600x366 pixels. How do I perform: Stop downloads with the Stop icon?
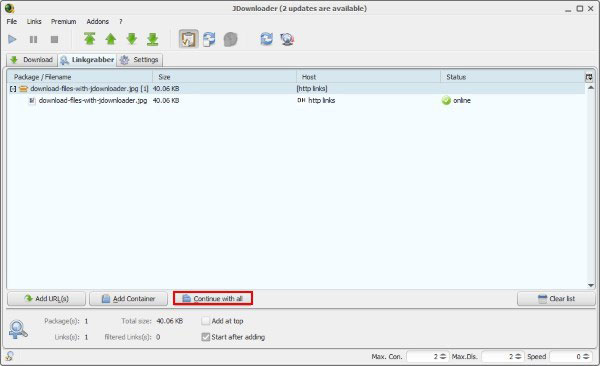click(x=54, y=39)
